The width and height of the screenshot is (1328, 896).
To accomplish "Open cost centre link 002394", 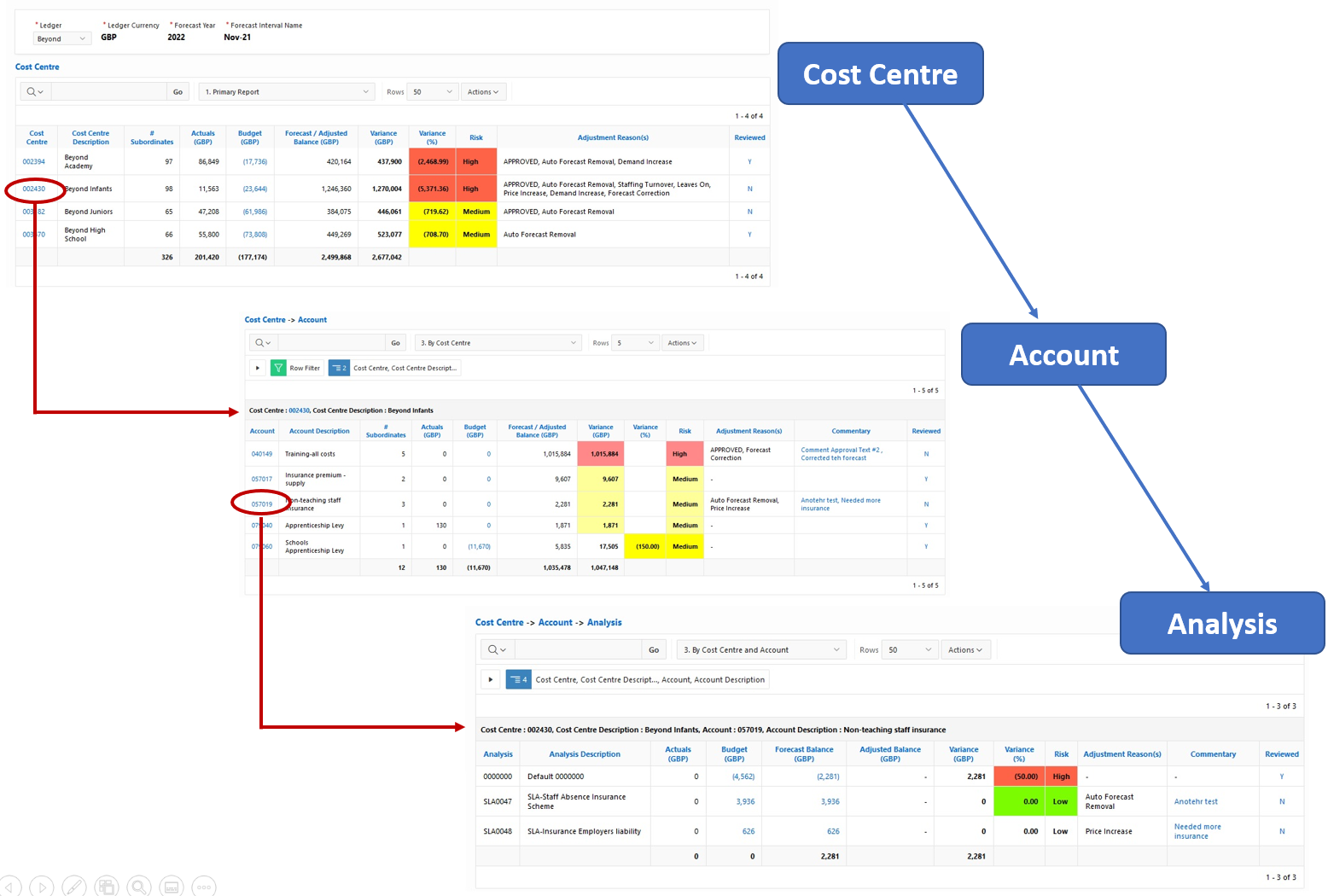I will 34,161.
